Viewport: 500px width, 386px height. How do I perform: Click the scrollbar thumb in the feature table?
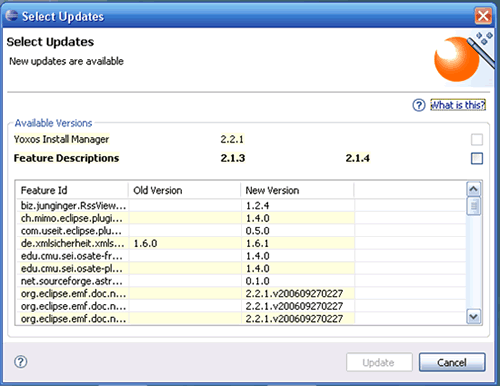[474, 206]
